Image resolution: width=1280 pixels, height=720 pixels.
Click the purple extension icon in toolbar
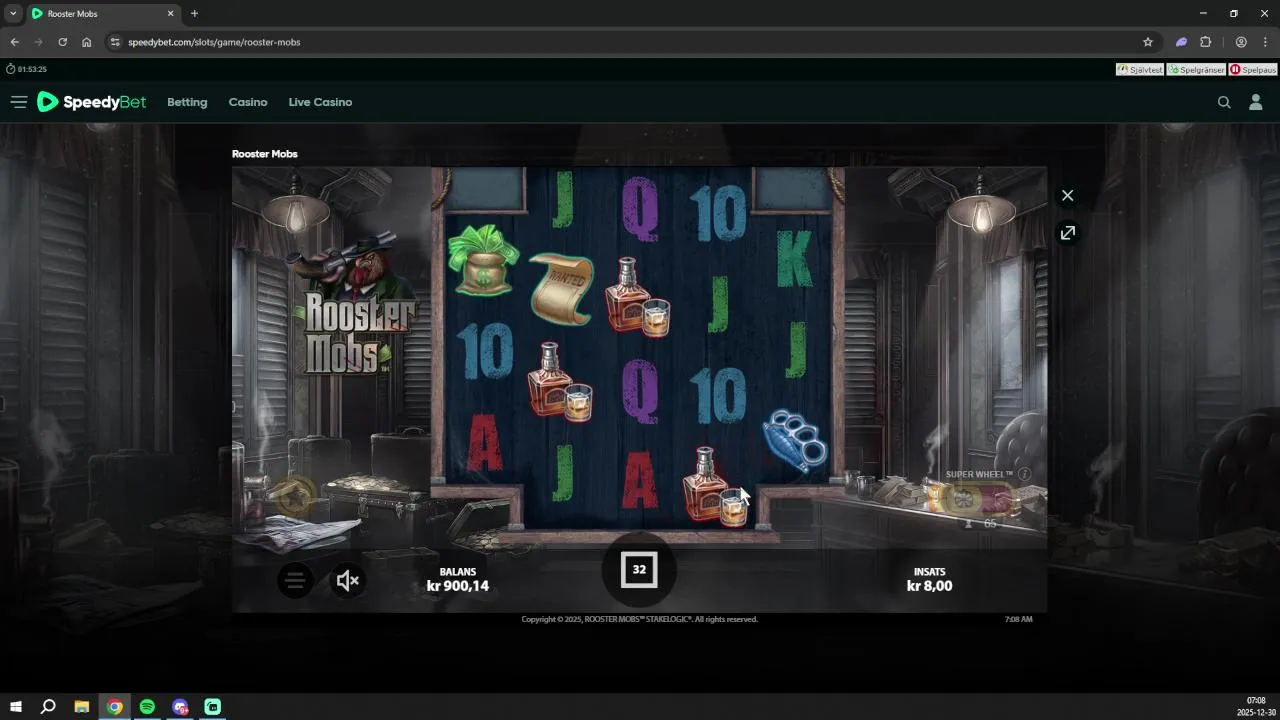tap(1181, 42)
